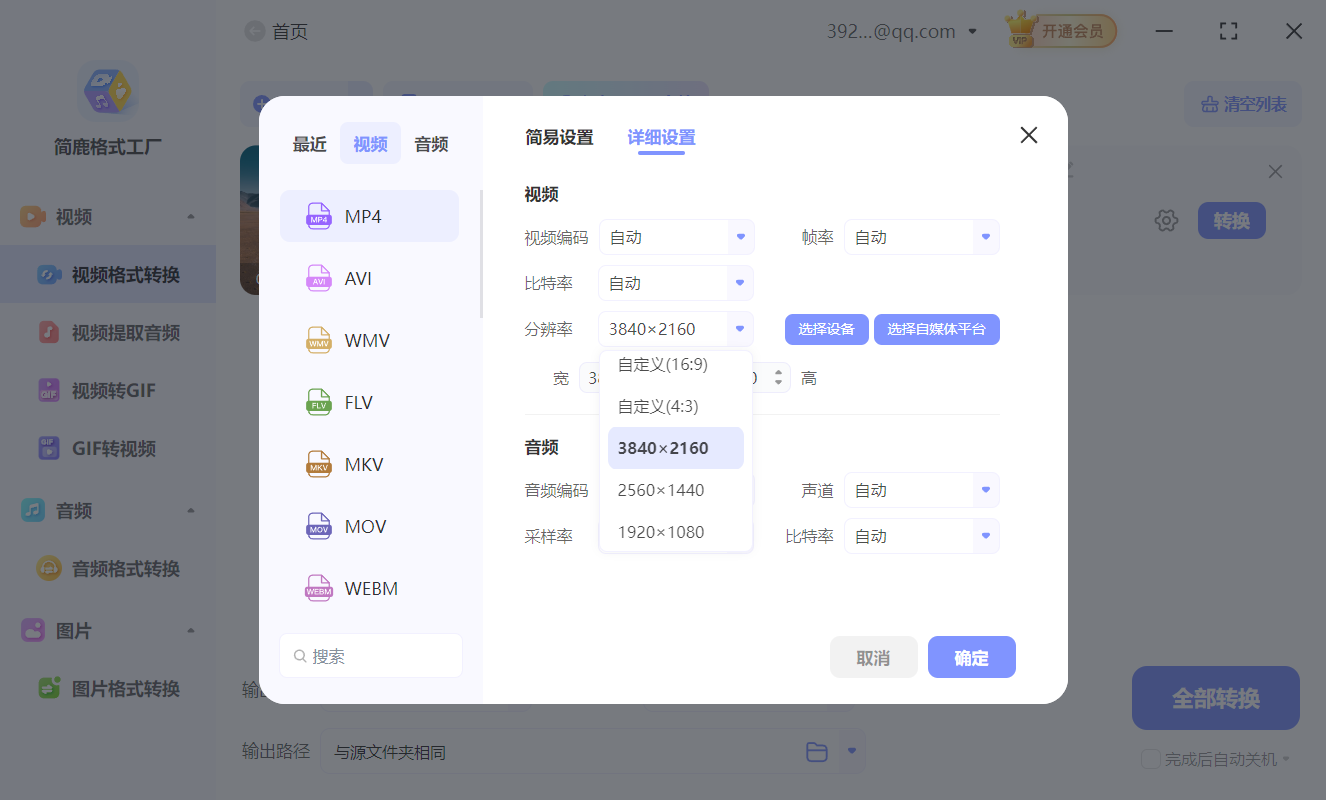Select the MKV output format
The width and height of the screenshot is (1326, 800).
(369, 463)
